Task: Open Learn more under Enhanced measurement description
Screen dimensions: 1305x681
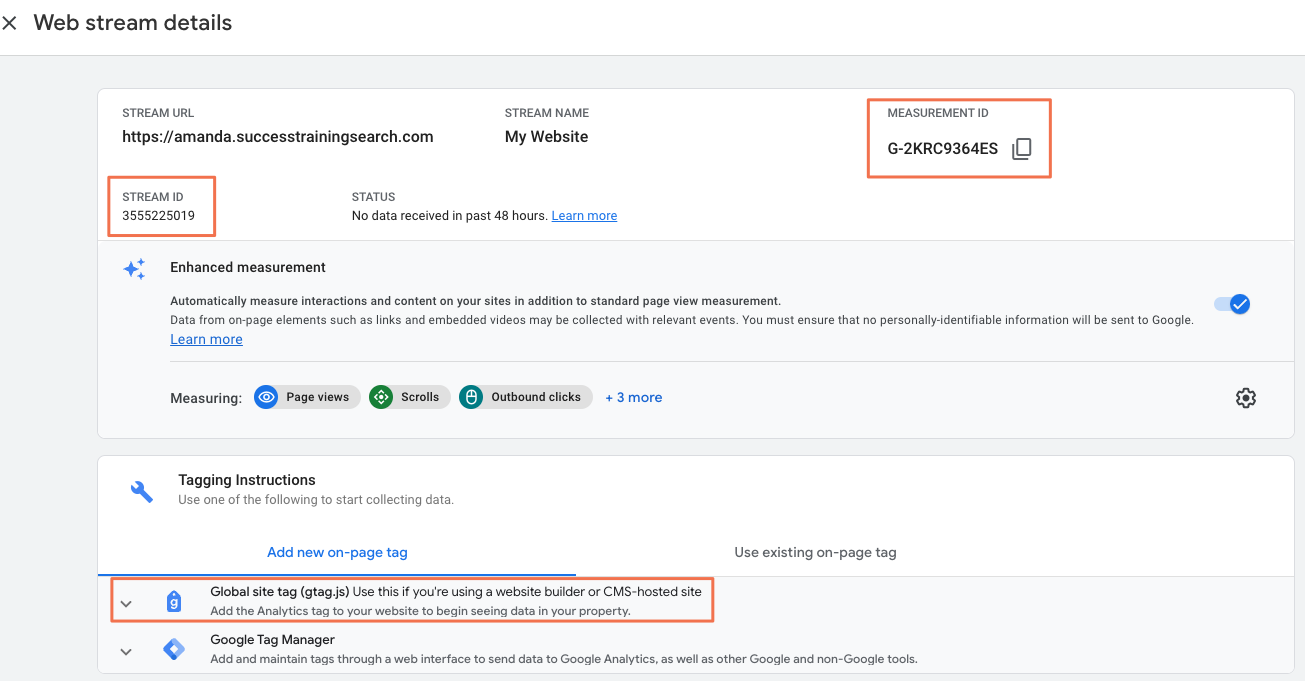Action: click(206, 339)
